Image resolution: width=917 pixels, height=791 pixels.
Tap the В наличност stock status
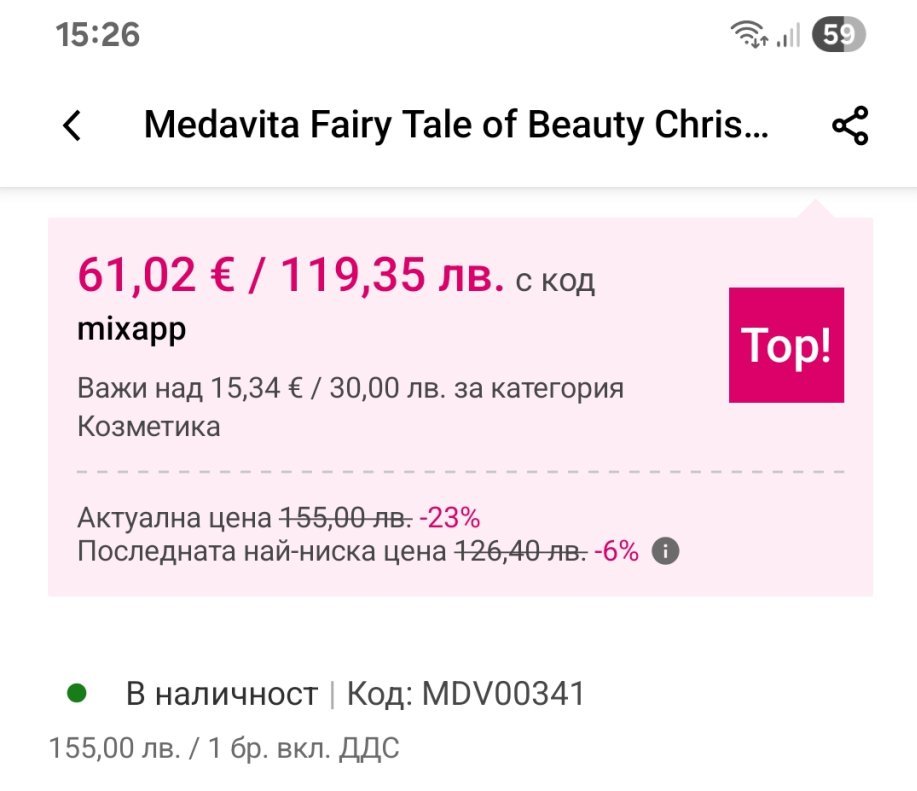pos(221,693)
